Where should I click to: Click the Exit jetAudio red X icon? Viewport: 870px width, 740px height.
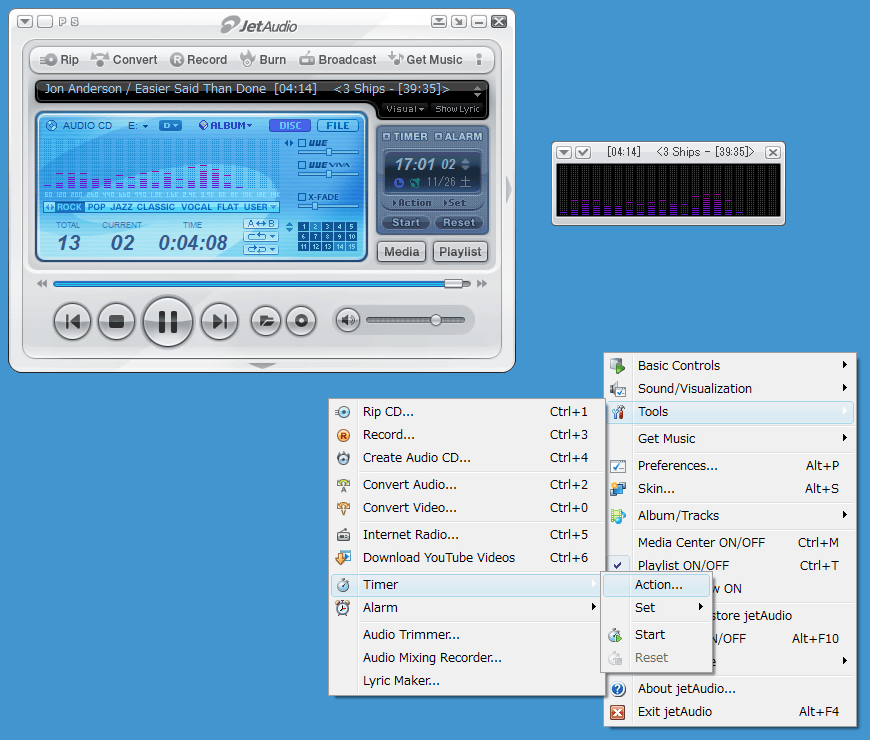(618, 712)
